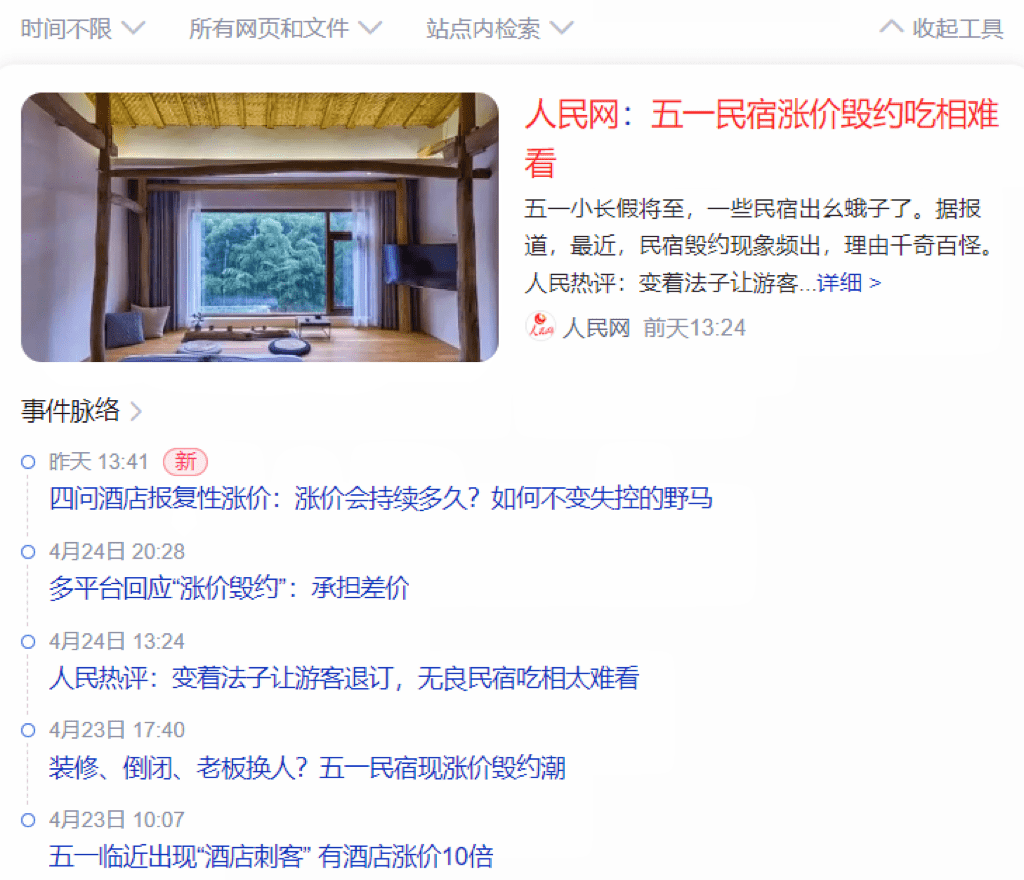Click timeline marker for 昨天 13:41
1024x880 pixels.
pos(28,462)
